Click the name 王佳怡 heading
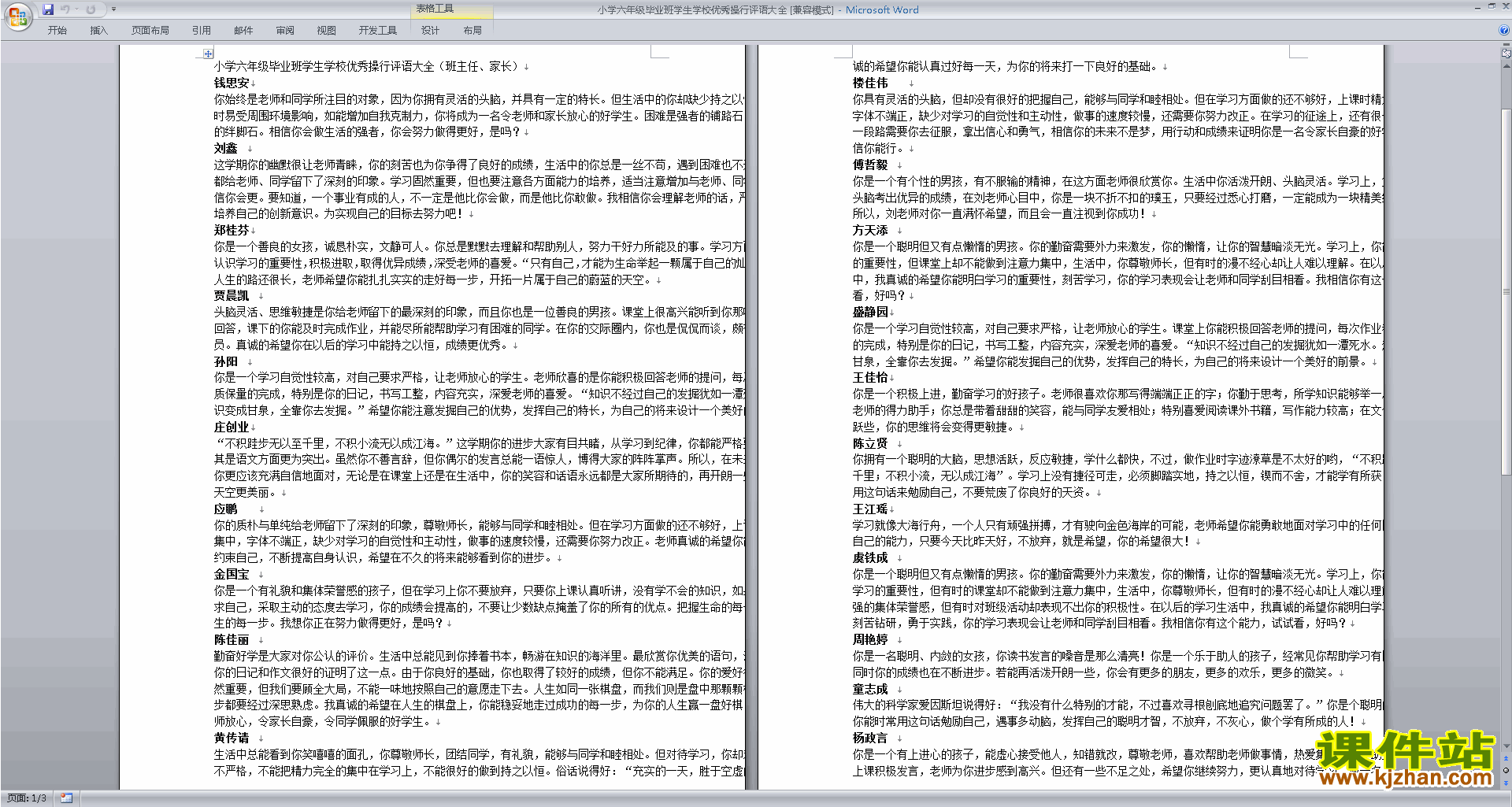 coord(870,377)
